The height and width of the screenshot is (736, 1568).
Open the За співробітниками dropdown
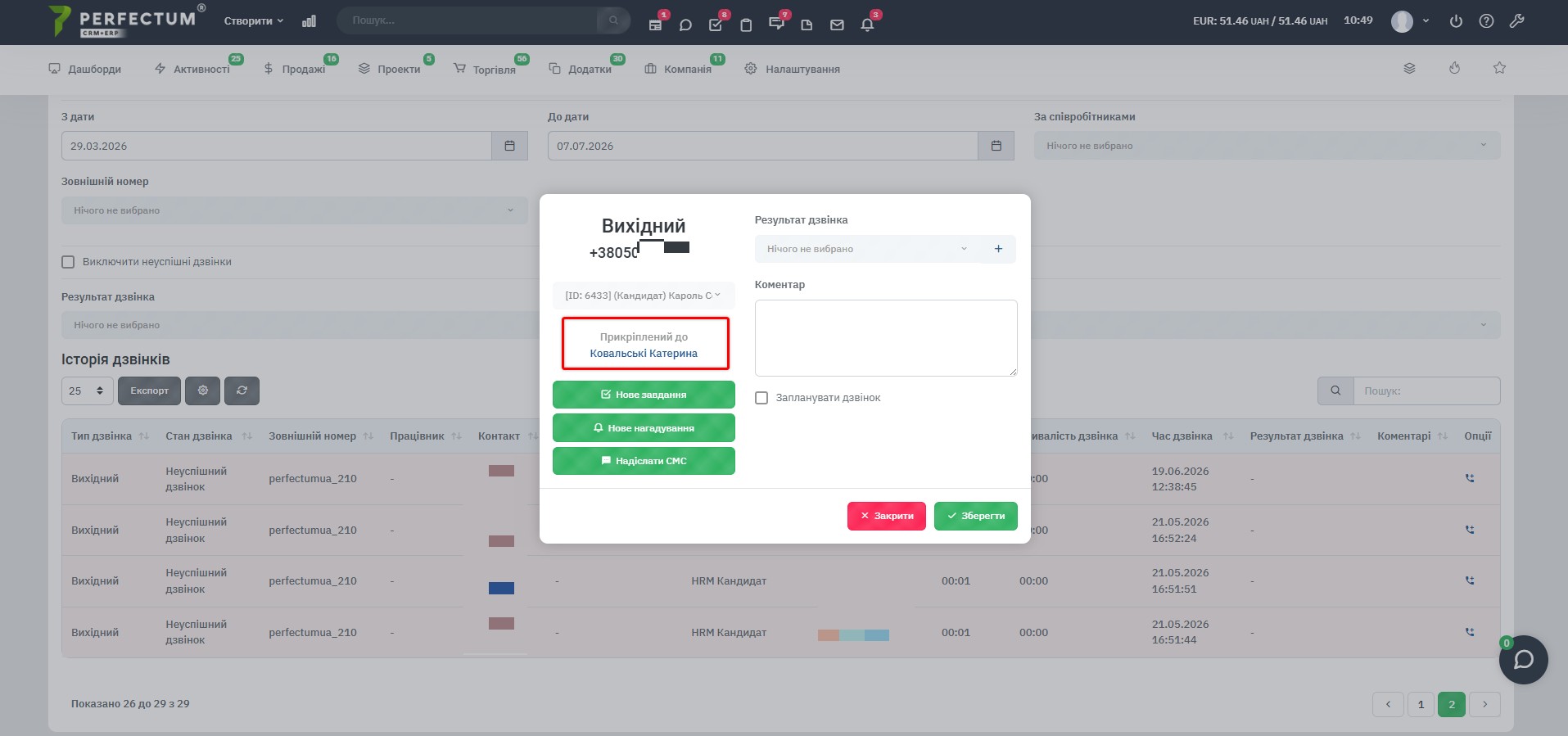point(1267,146)
